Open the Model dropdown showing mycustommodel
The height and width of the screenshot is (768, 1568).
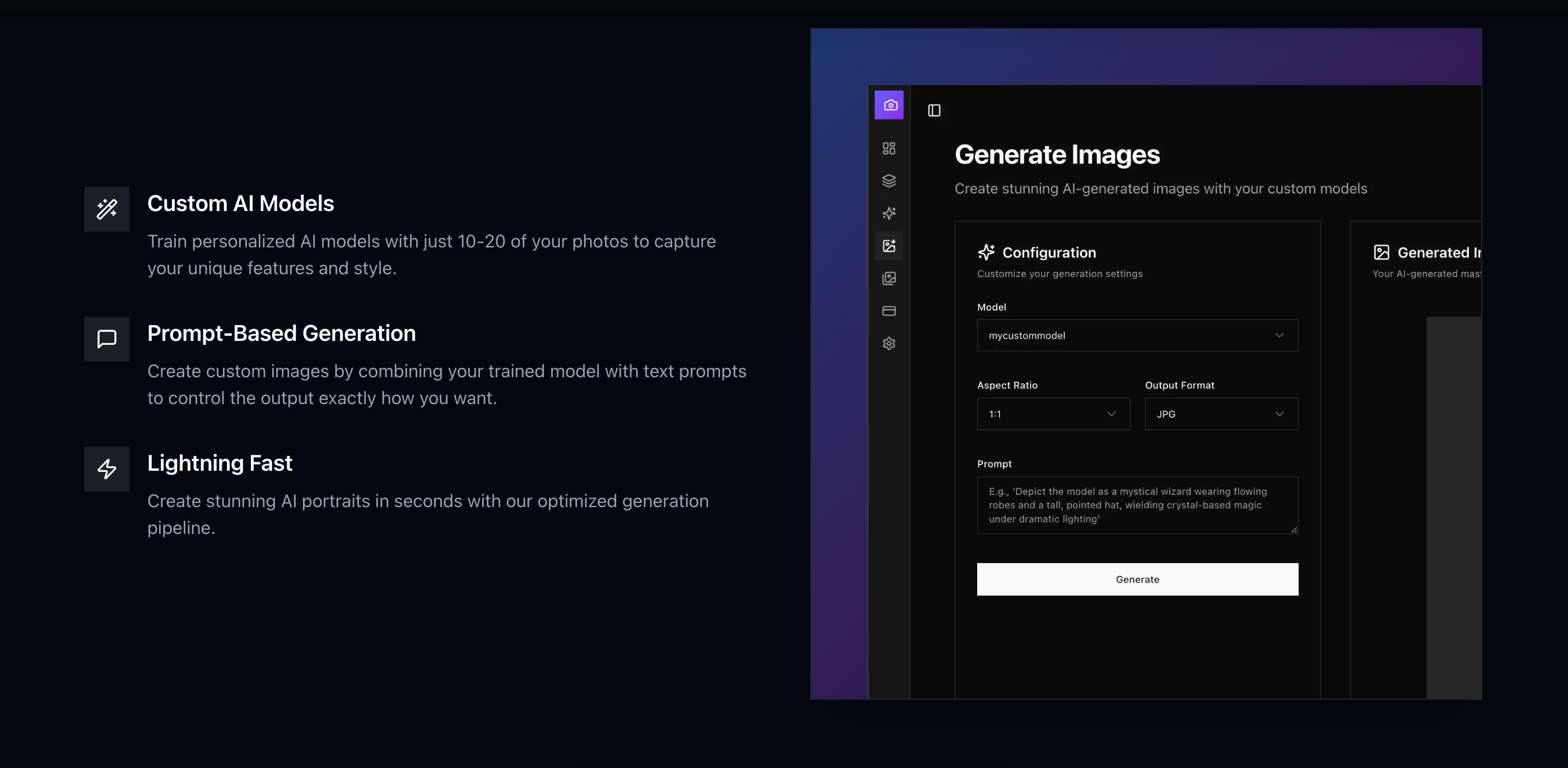pos(1136,335)
